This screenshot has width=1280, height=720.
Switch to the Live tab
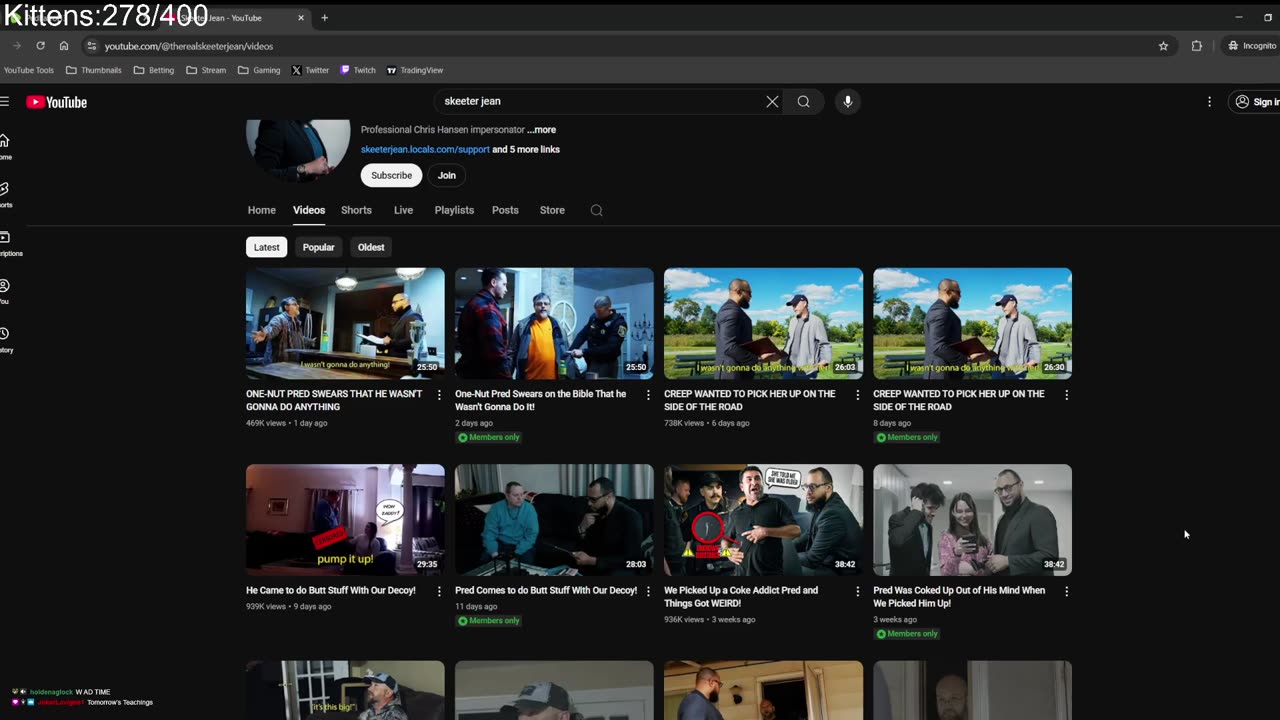(403, 210)
